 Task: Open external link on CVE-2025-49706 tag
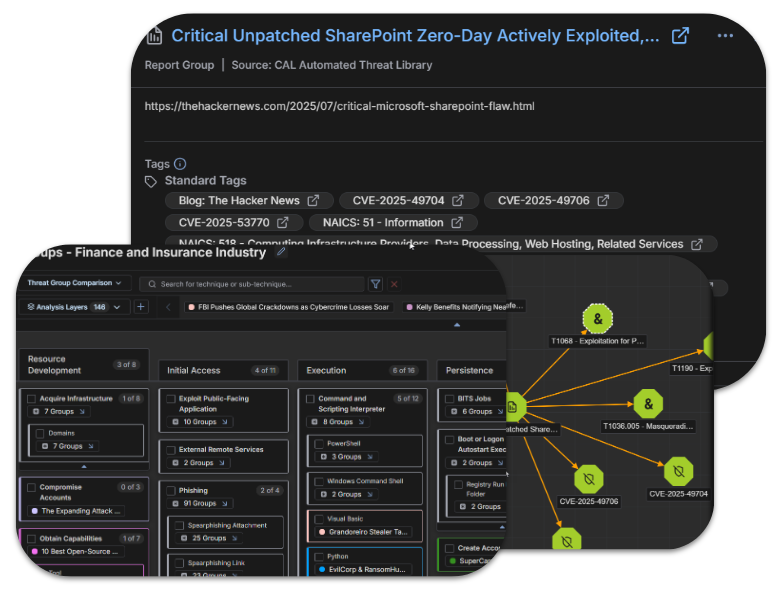coord(603,201)
